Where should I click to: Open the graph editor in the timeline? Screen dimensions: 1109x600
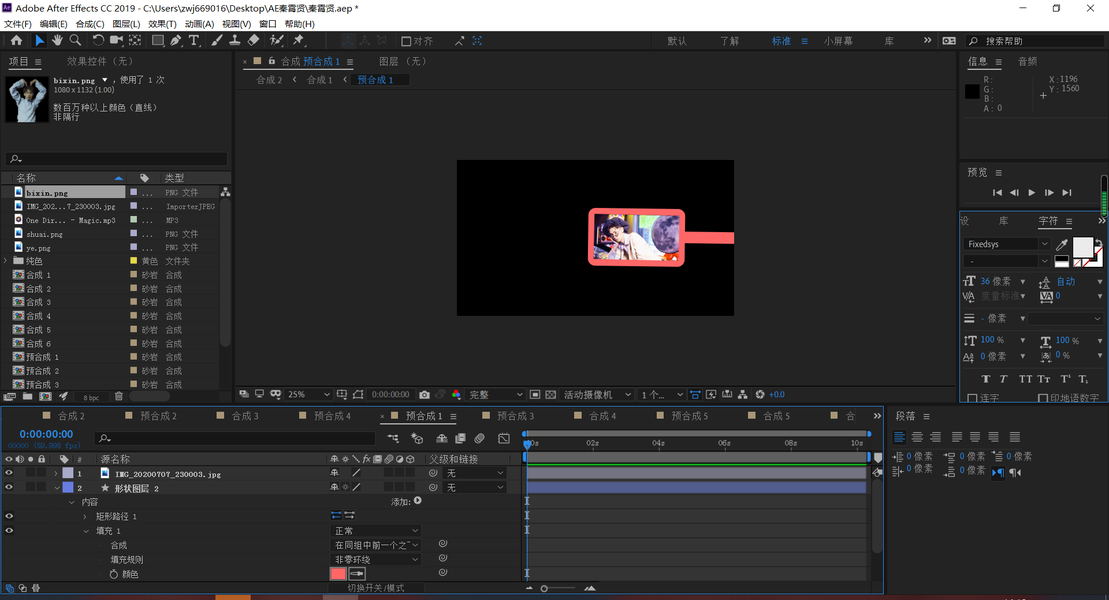(504, 439)
